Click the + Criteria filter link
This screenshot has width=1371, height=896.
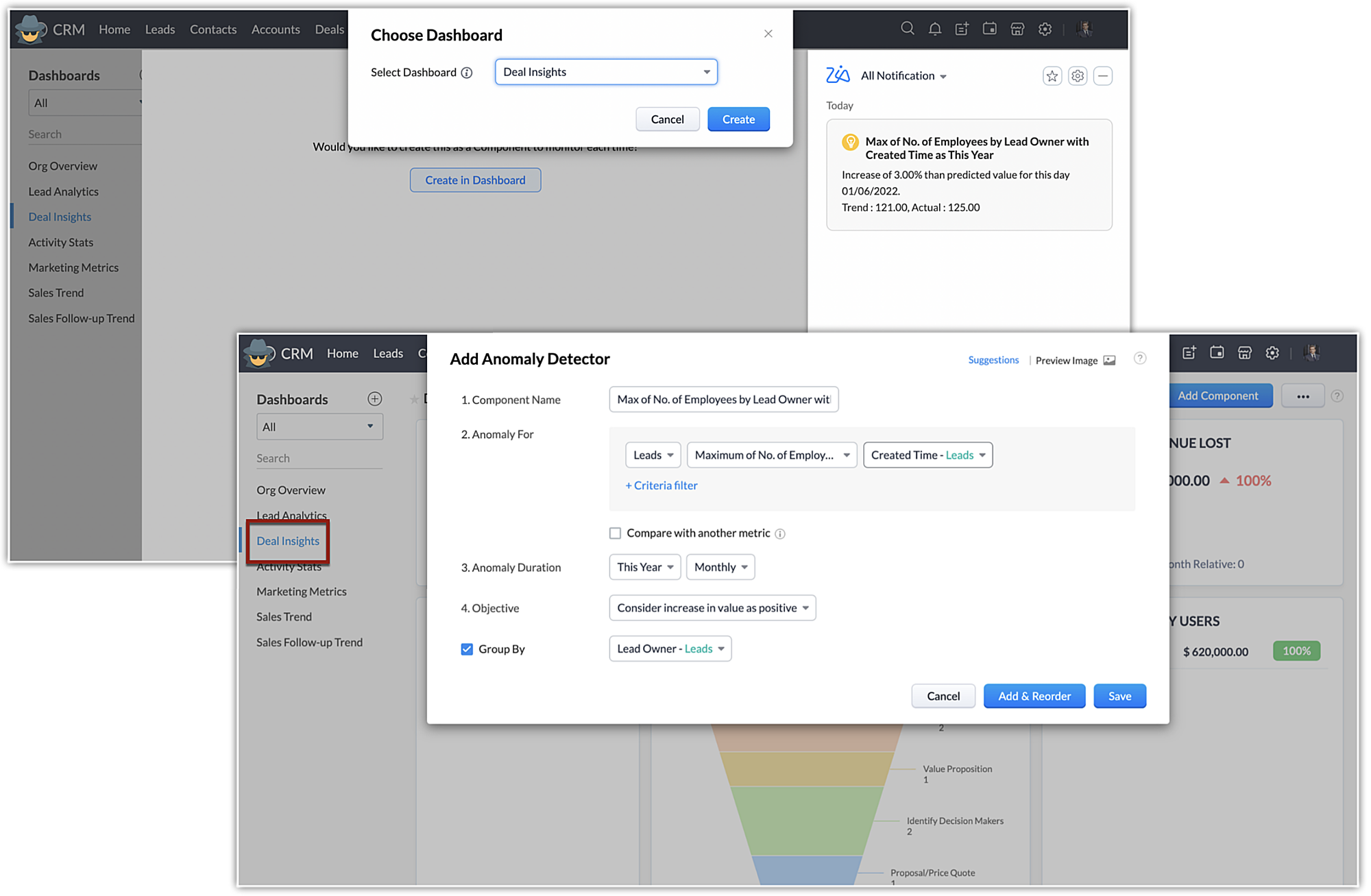[x=661, y=485]
